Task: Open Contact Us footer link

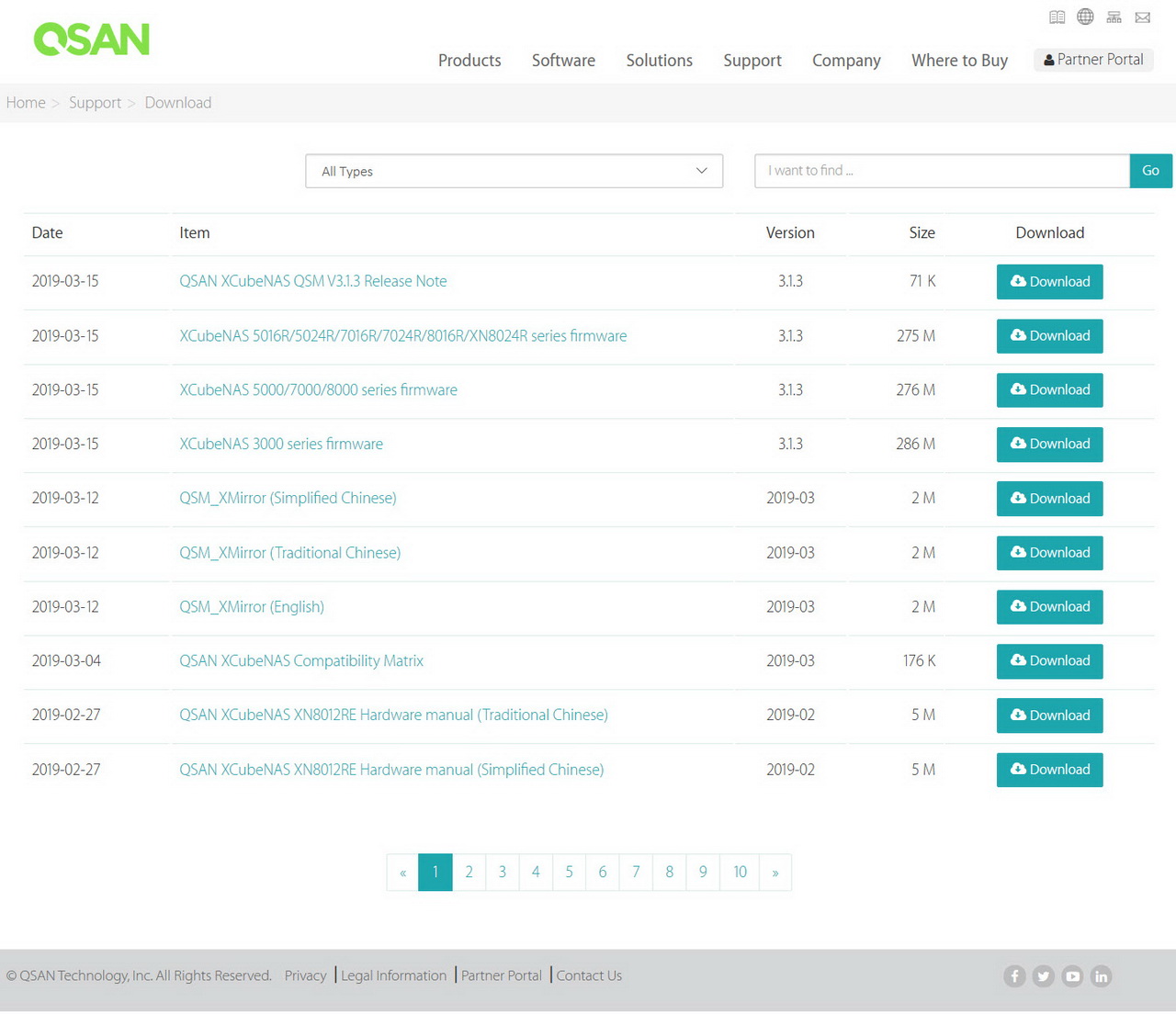Action: coord(589,975)
